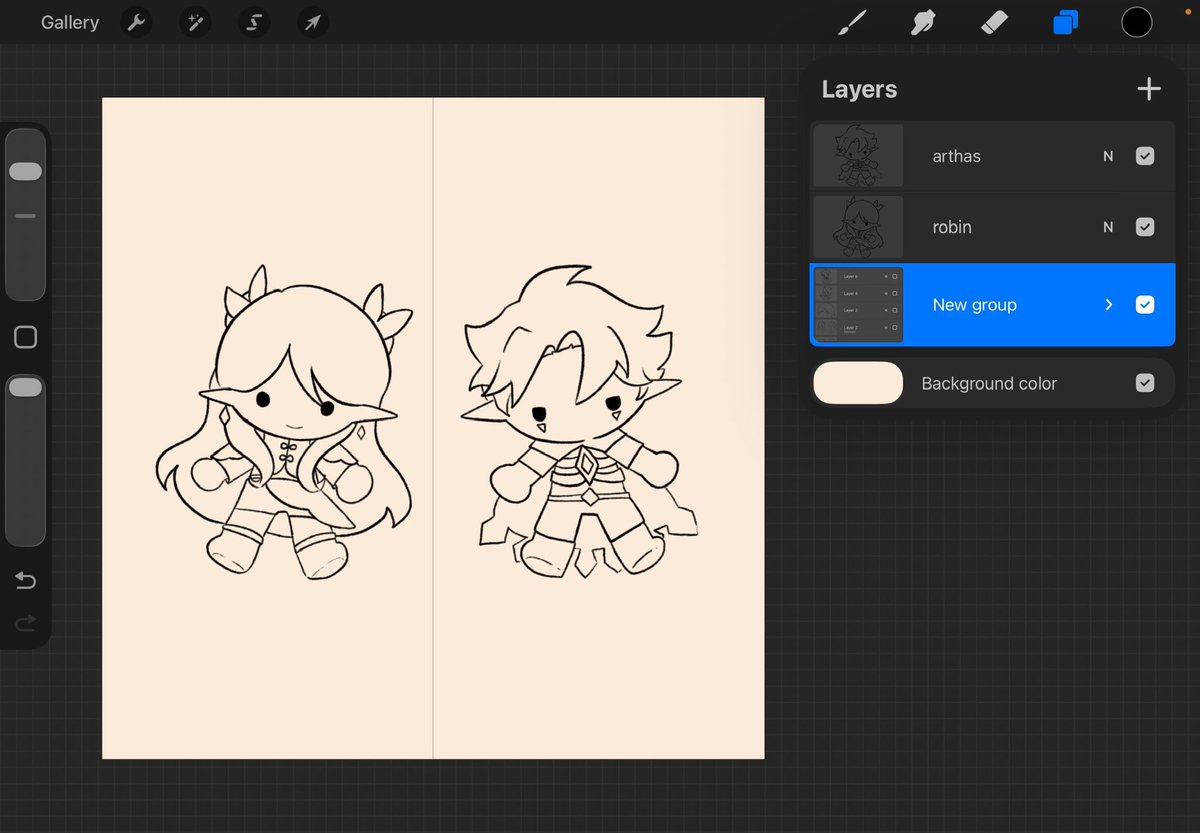Select the arthas layer
The image size is (1200, 833).
(x=992, y=156)
